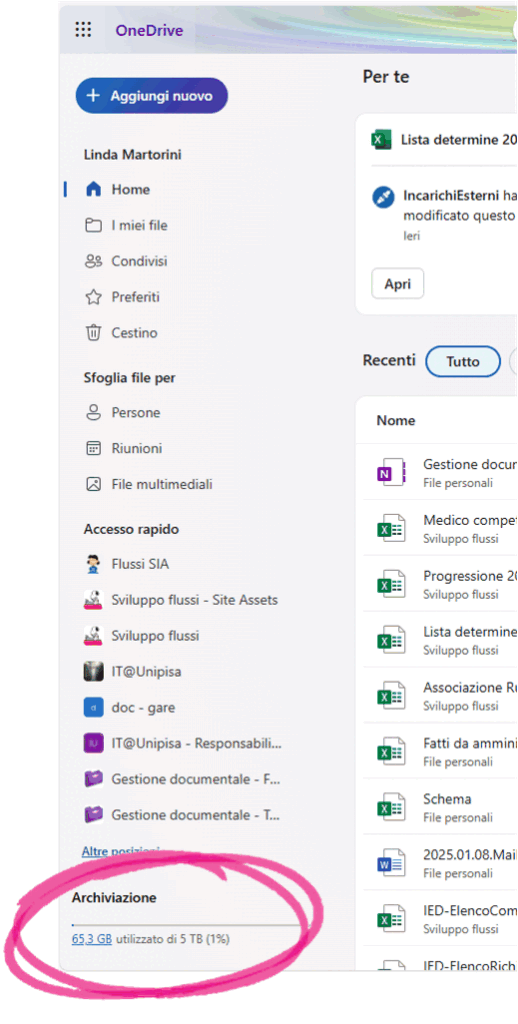Open Preferiti star icon
Viewport: 518px width, 1024px height.
coord(94,297)
